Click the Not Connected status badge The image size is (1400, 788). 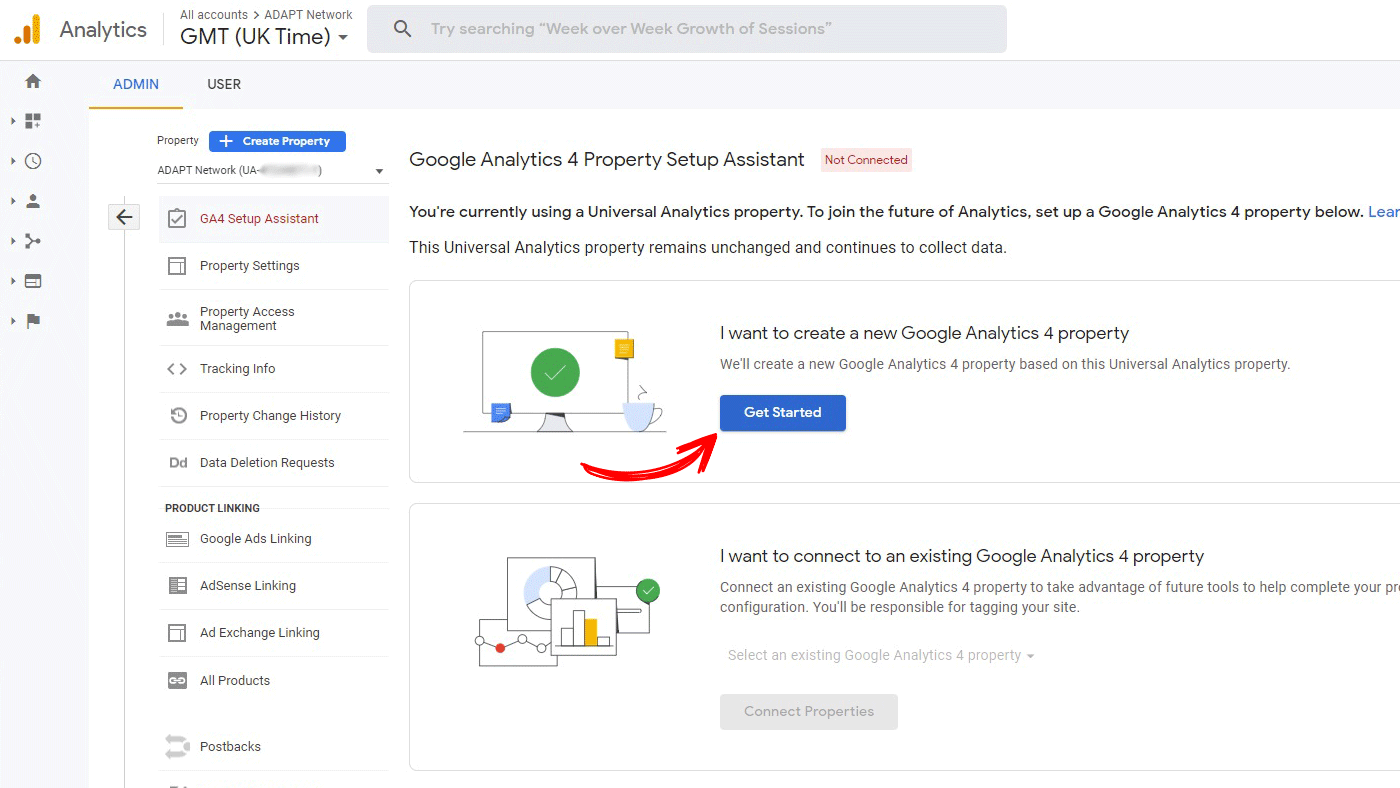(866, 160)
